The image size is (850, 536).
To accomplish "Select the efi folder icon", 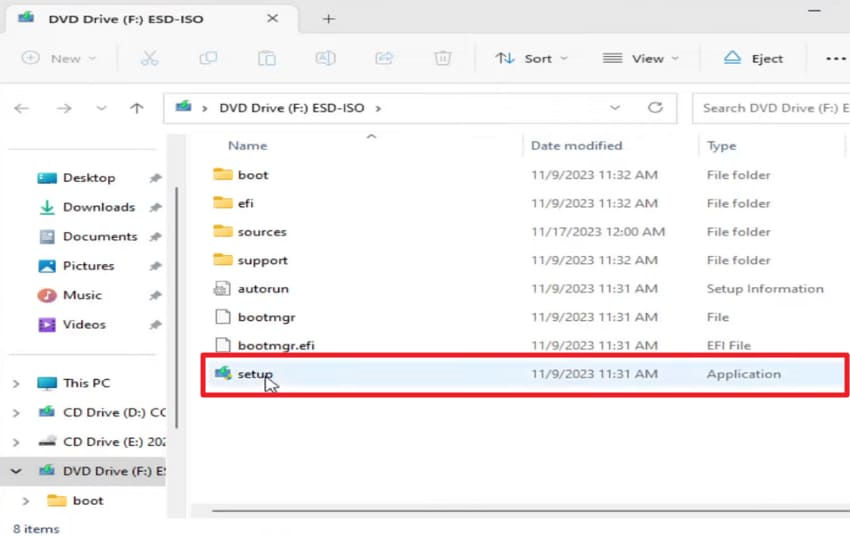I will [x=222, y=203].
